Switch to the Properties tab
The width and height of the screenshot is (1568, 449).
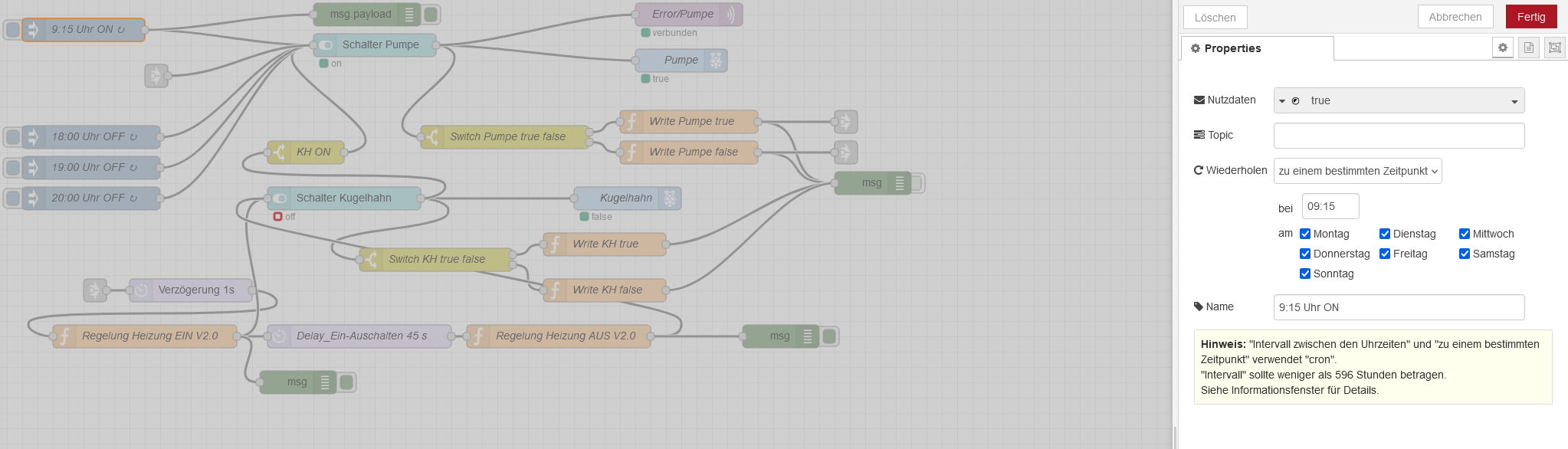(1257, 48)
